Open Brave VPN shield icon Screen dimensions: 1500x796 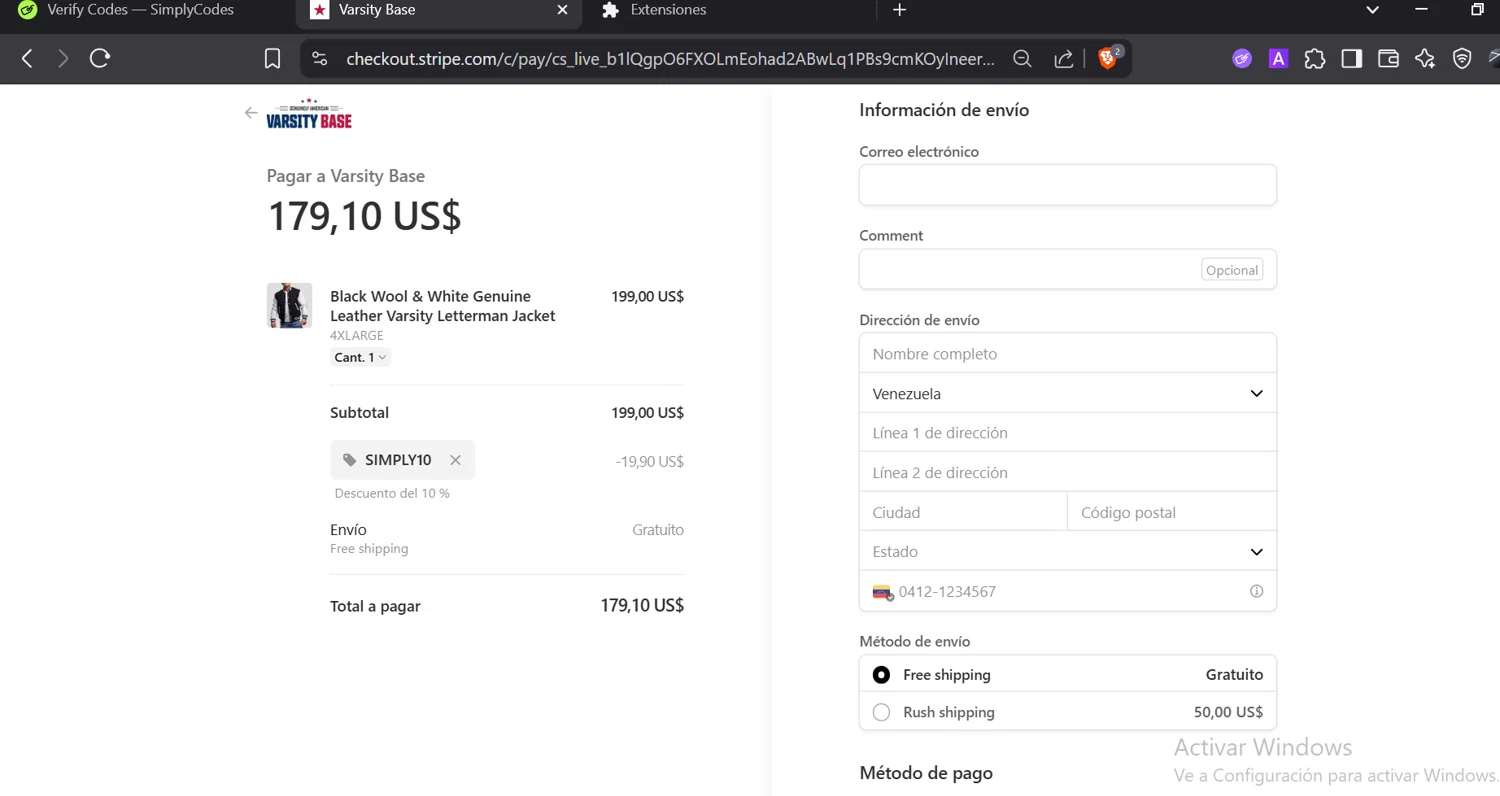[x=1462, y=59]
